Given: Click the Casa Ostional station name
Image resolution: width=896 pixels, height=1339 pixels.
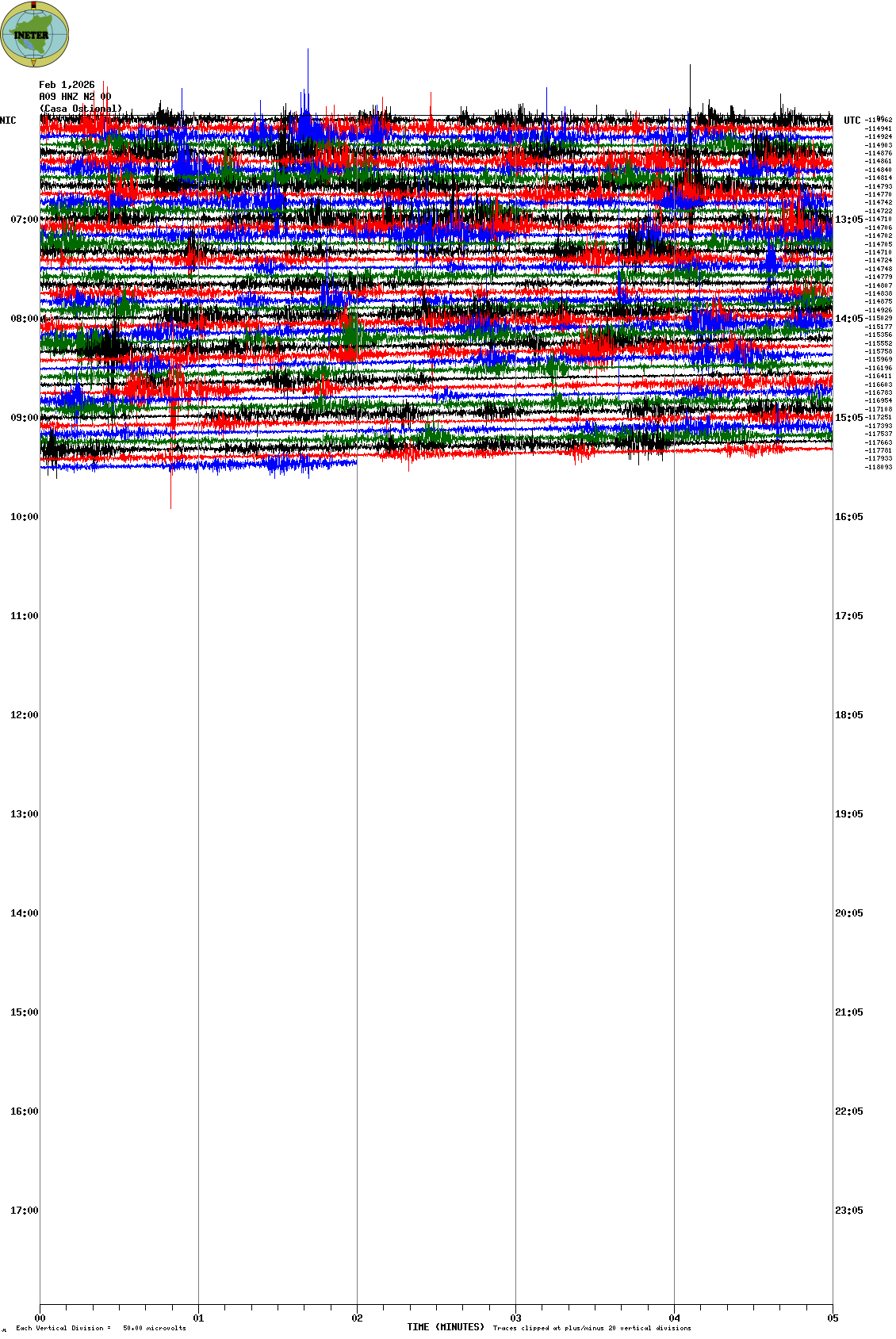Looking at the screenshot, I should pos(81,109).
